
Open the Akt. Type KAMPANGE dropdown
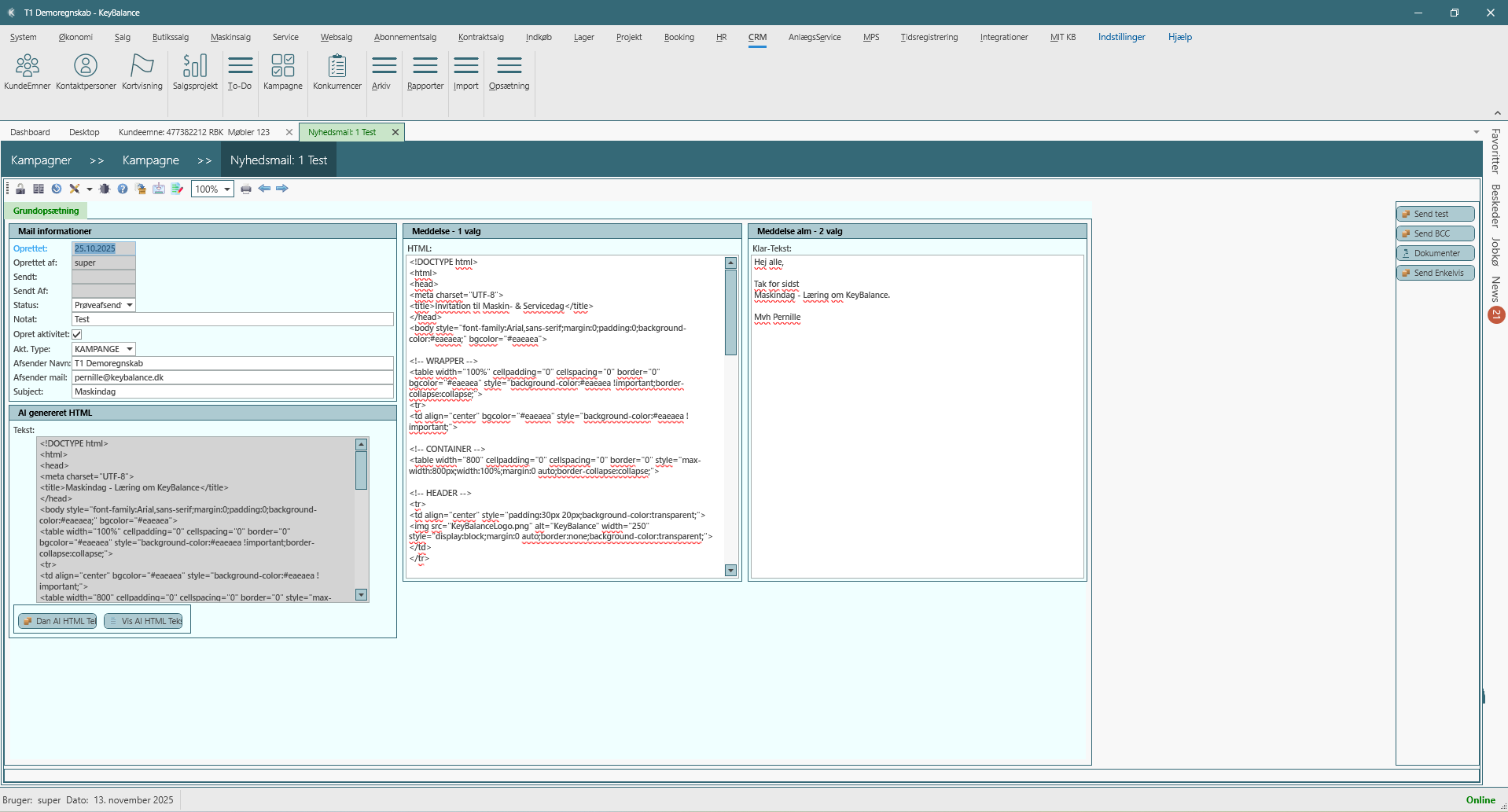pyautogui.click(x=130, y=349)
